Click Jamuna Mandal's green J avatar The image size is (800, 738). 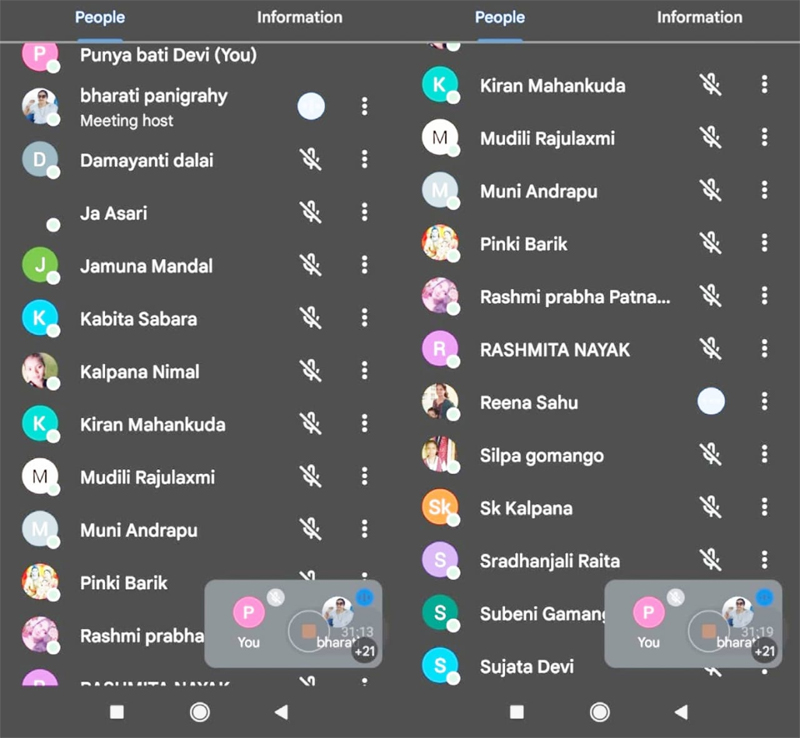pyautogui.click(x=40, y=265)
